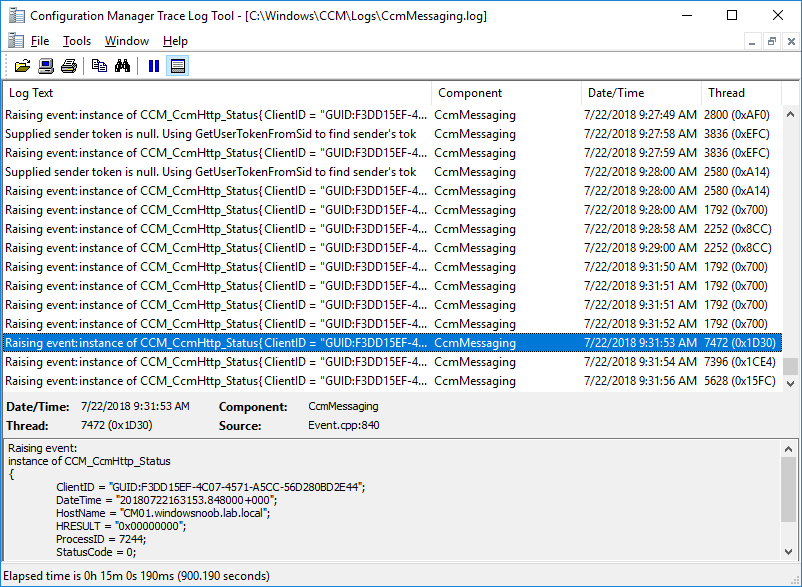
Task: Print the log using the printer icon
Action: (x=69, y=66)
